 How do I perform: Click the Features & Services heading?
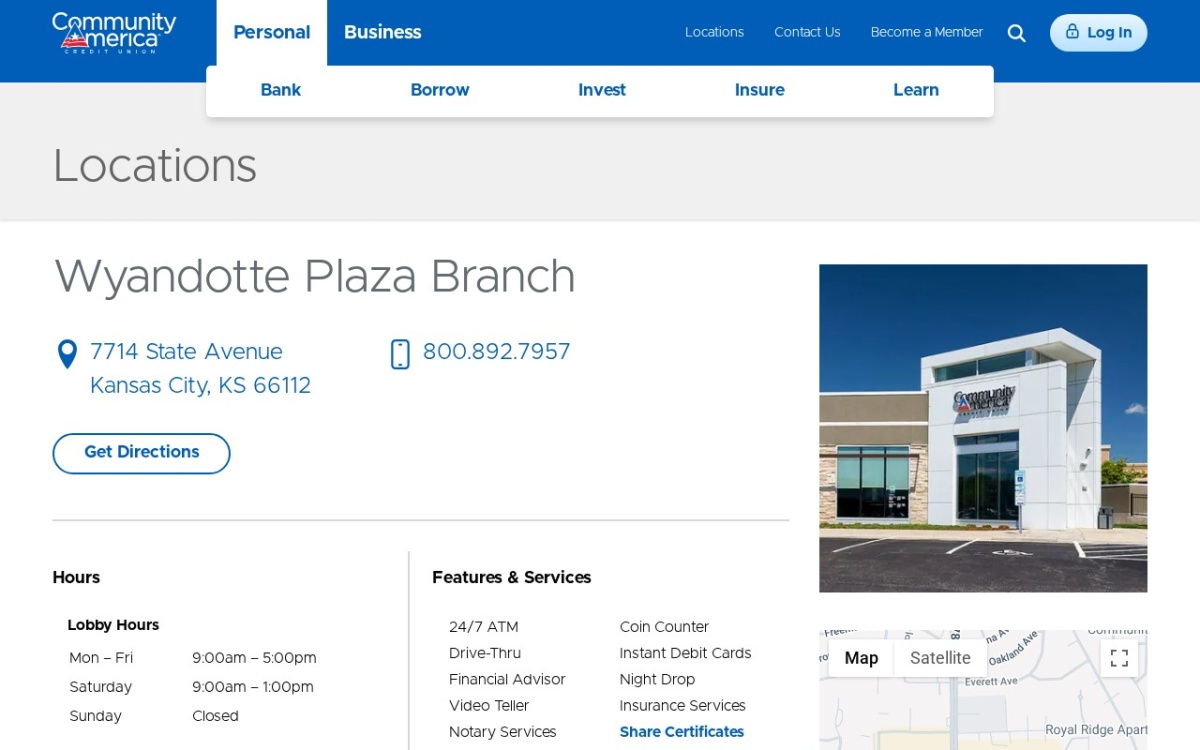tap(512, 577)
